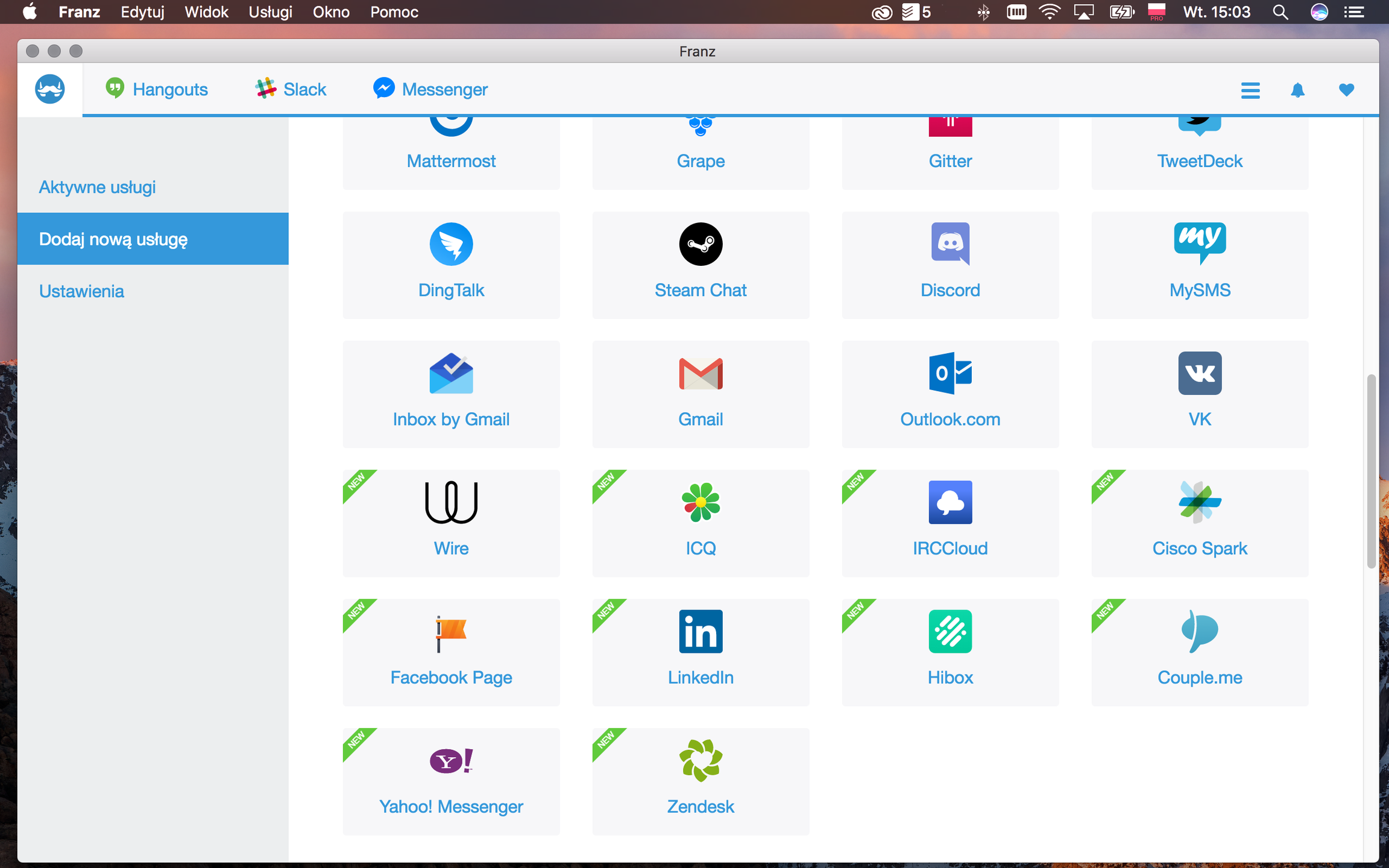Open the Apple menu
Image resolution: width=1389 pixels, height=868 pixels.
pyautogui.click(x=30, y=12)
